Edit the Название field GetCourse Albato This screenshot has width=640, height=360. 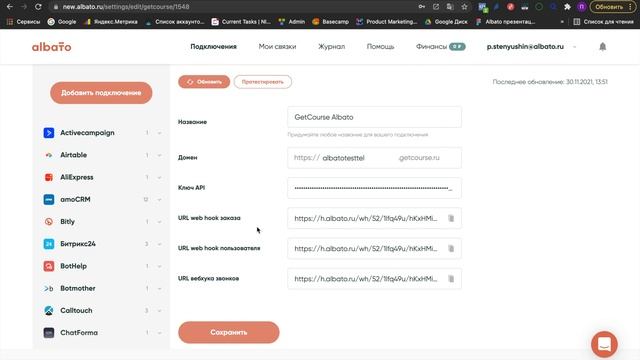point(374,117)
